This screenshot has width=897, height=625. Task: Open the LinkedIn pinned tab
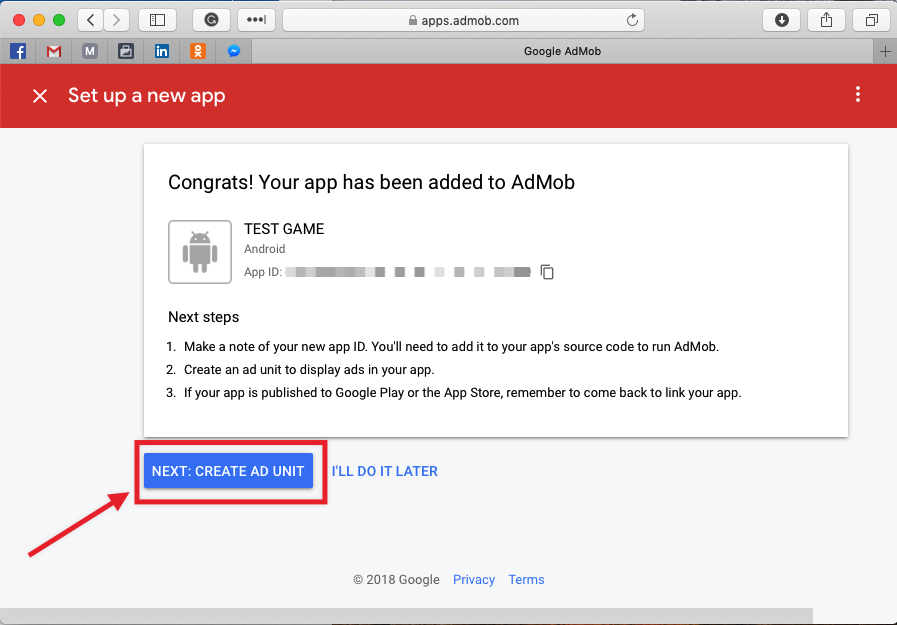click(162, 51)
